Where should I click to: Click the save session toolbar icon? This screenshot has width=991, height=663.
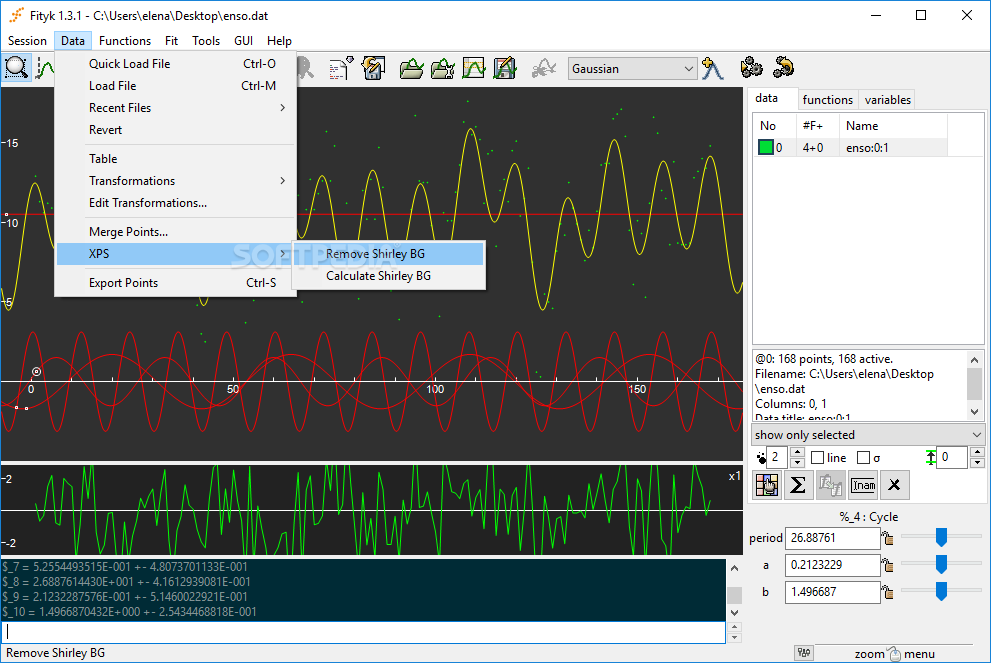coord(374,68)
